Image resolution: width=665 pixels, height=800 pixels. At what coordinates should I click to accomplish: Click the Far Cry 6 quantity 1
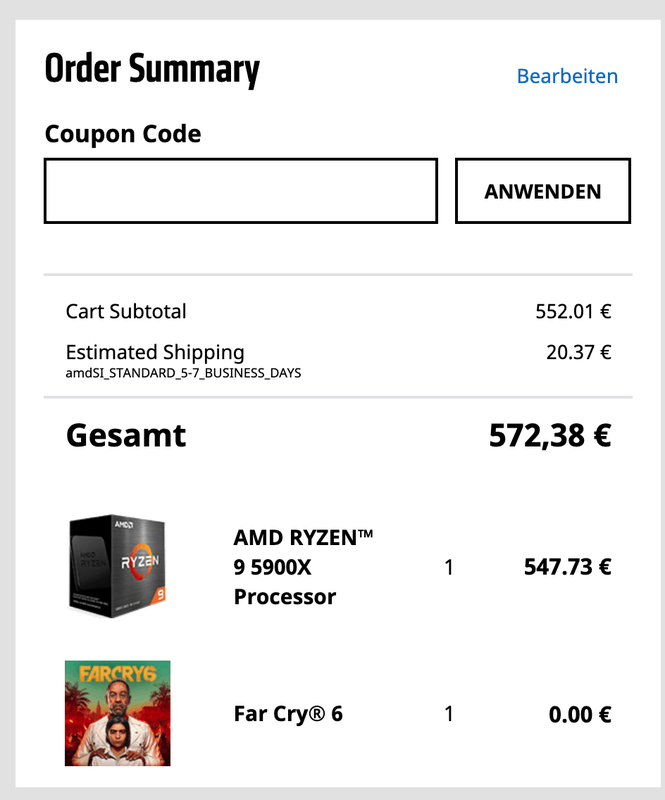point(449,714)
